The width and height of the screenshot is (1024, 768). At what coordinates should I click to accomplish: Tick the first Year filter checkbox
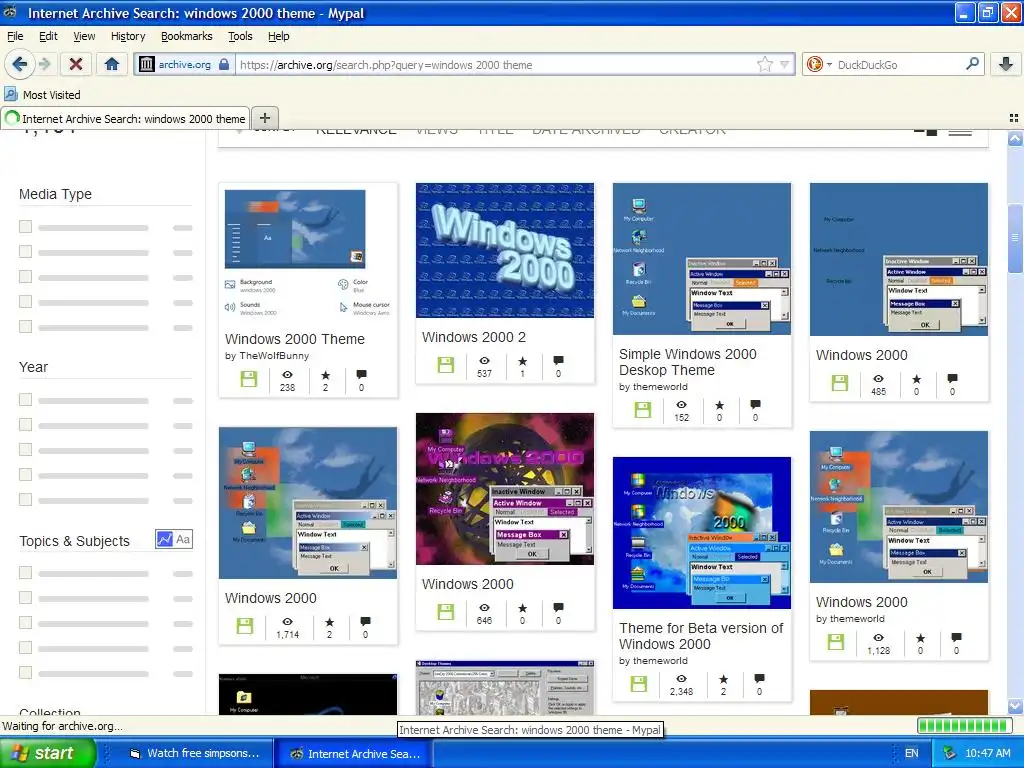25,400
